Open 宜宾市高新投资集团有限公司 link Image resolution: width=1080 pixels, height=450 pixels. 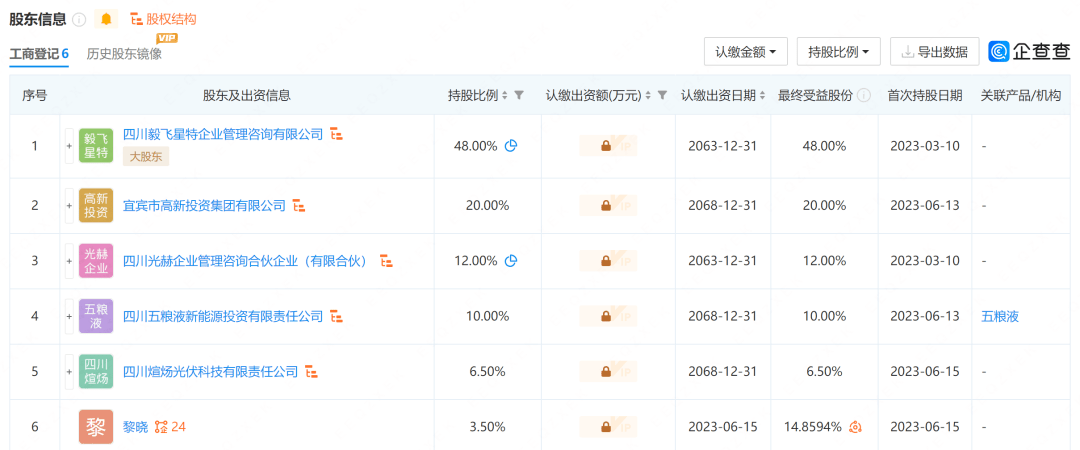pyautogui.click(x=204, y=205)
